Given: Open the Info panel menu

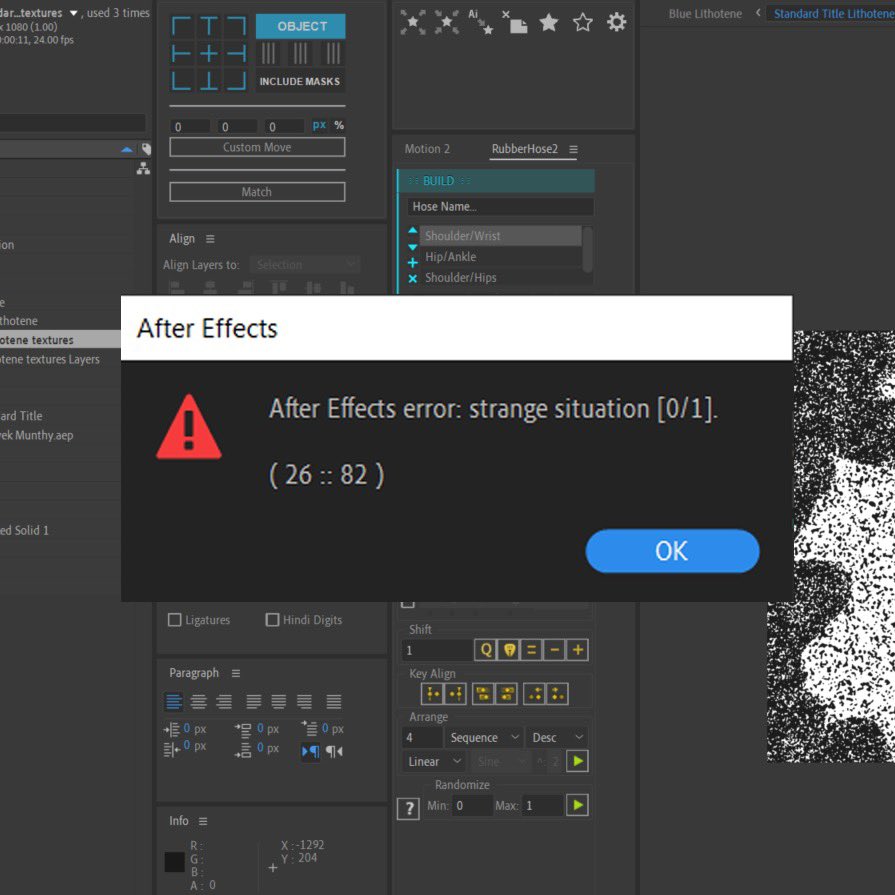Looking at the screenshot, I should pyautogui.click(x=203, y=821).
